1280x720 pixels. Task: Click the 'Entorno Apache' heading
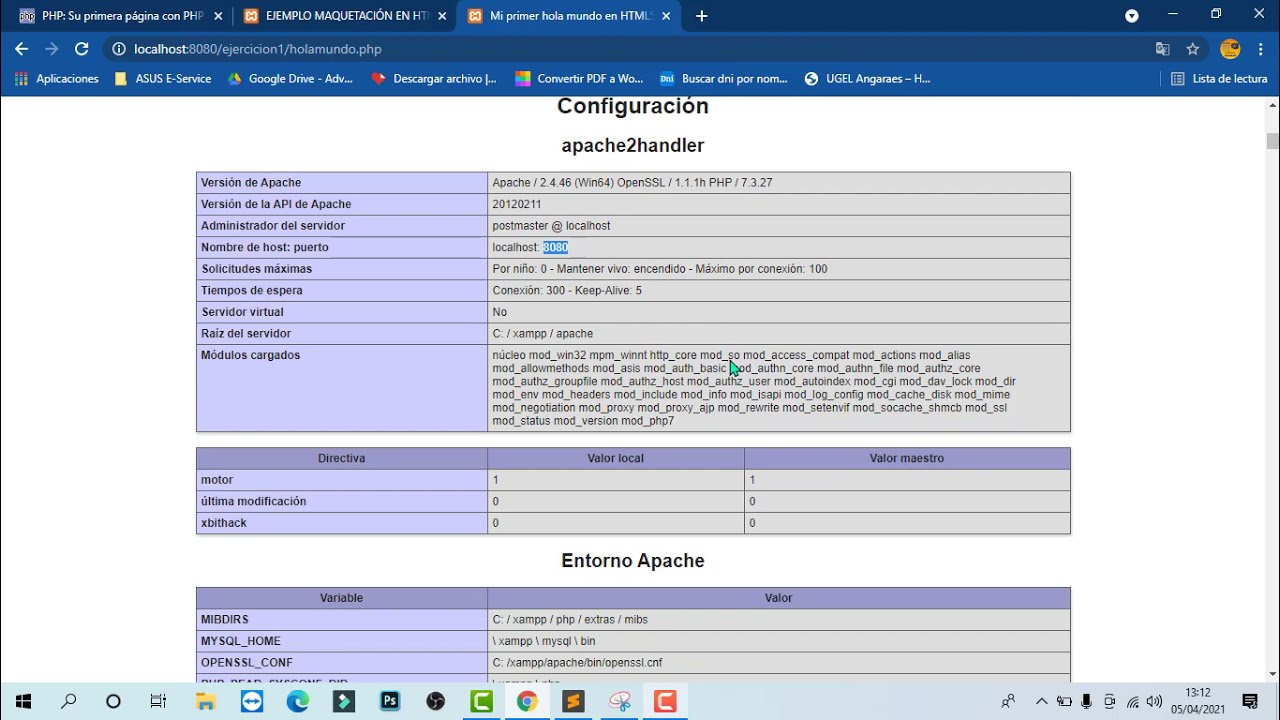click(633, 561)
